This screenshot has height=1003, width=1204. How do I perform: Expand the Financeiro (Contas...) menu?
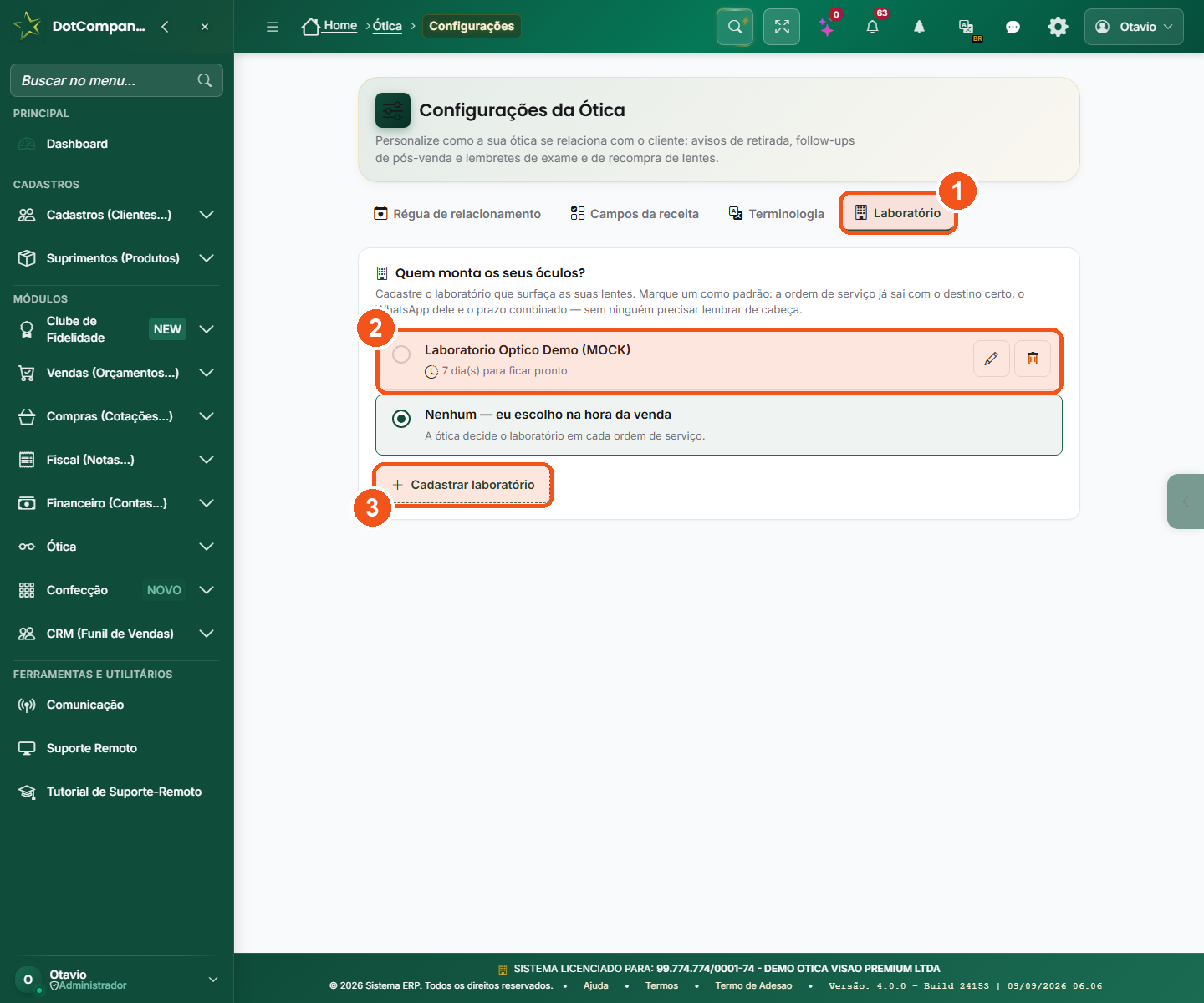[x=117, y=503]
